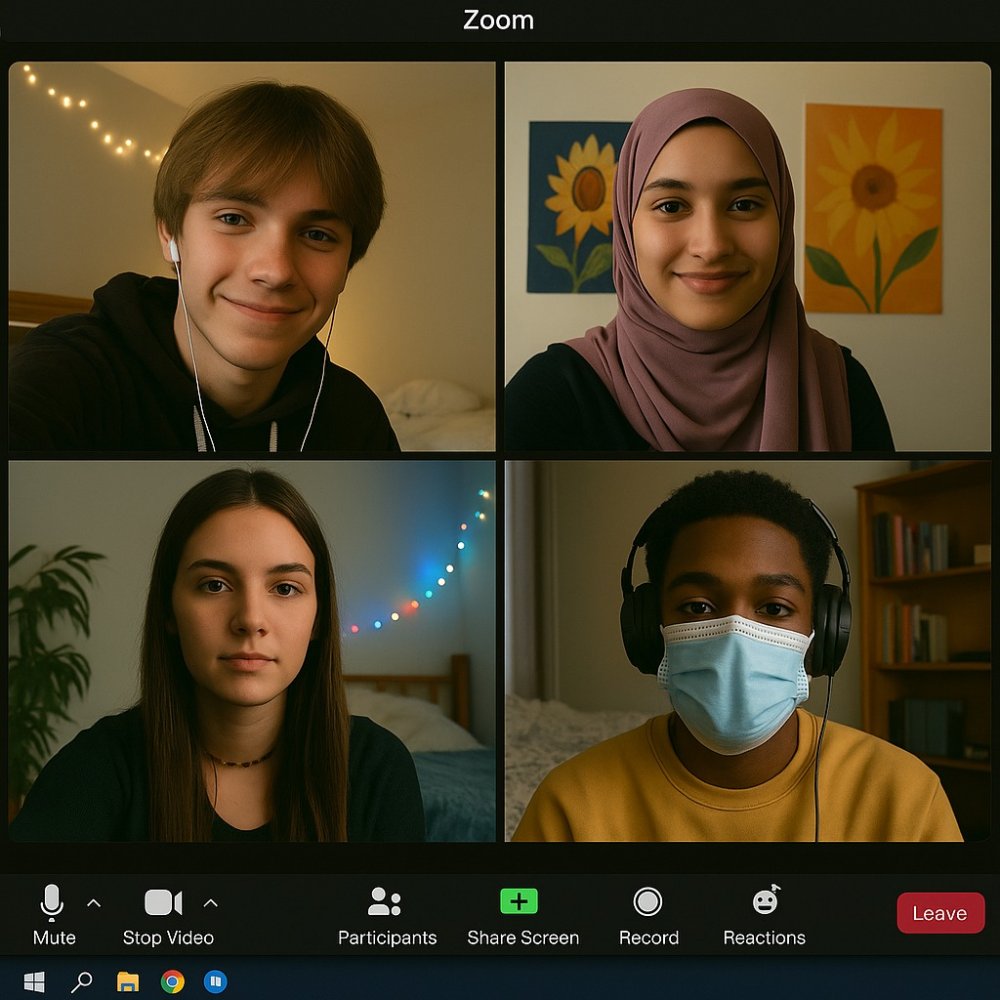
Task: Select the video tile with colored string lights
Action: [252, 651]
